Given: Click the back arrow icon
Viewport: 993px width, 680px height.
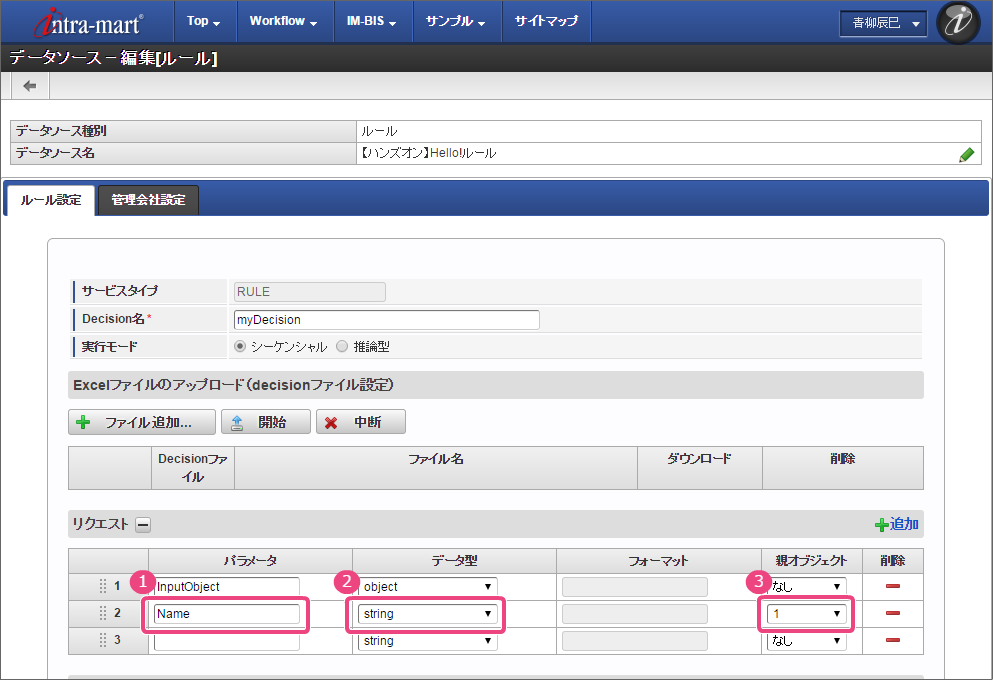Looking at the screenshot, I should point(29,86).
